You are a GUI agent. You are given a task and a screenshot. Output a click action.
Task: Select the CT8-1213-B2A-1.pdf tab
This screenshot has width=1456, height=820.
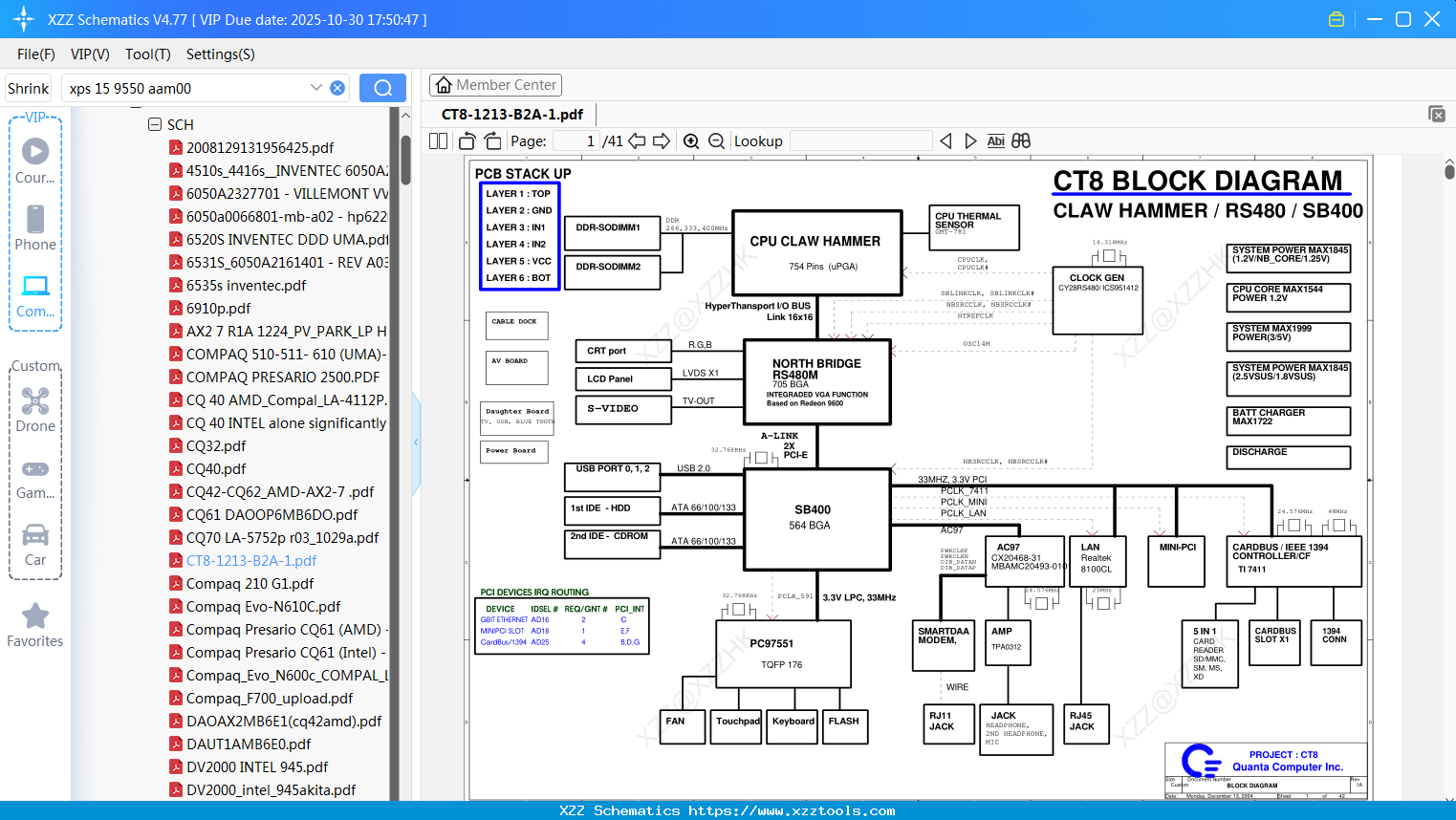coord(512,115)
